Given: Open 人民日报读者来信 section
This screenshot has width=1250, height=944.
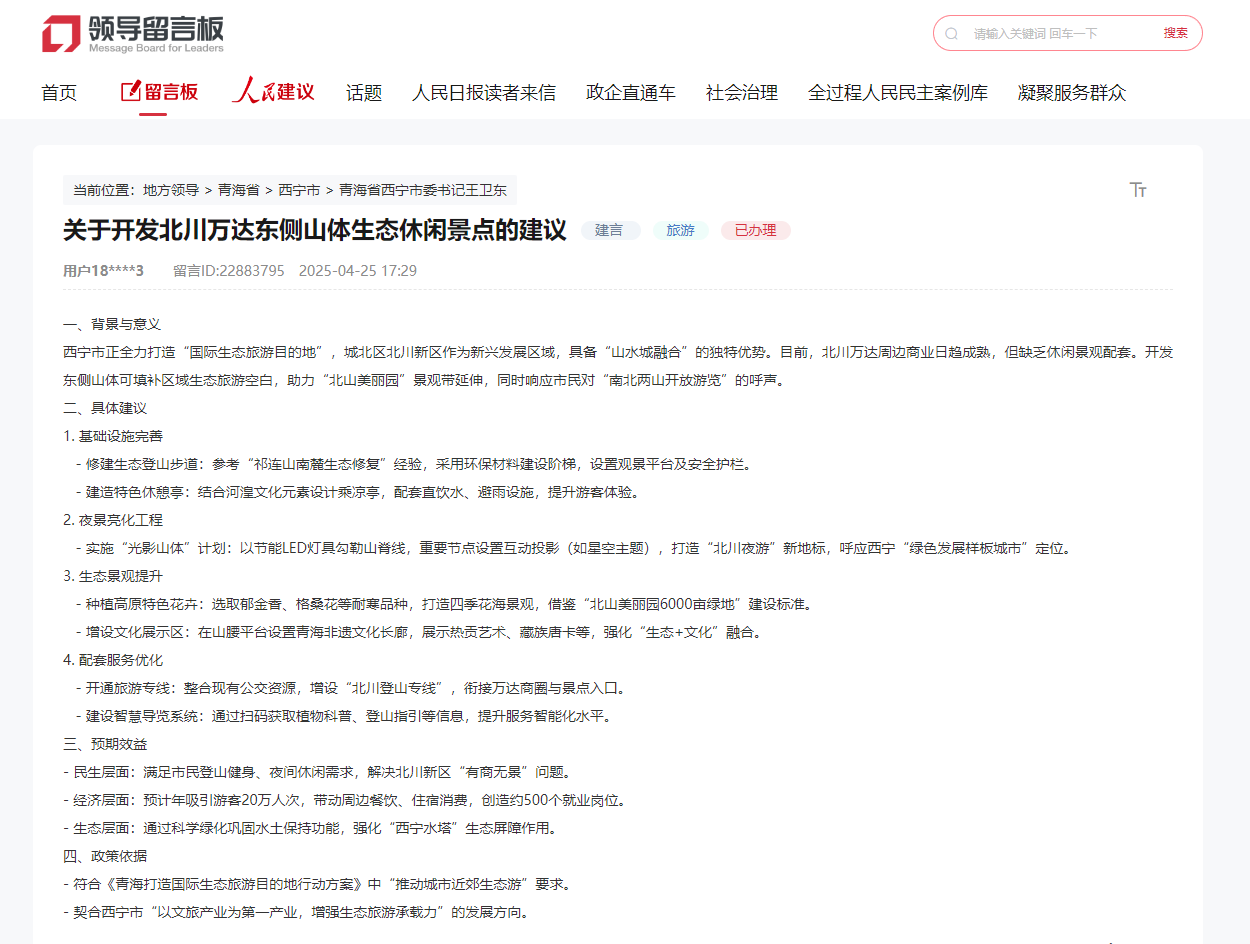Looking at the screenshot, I should click(484, 93).
